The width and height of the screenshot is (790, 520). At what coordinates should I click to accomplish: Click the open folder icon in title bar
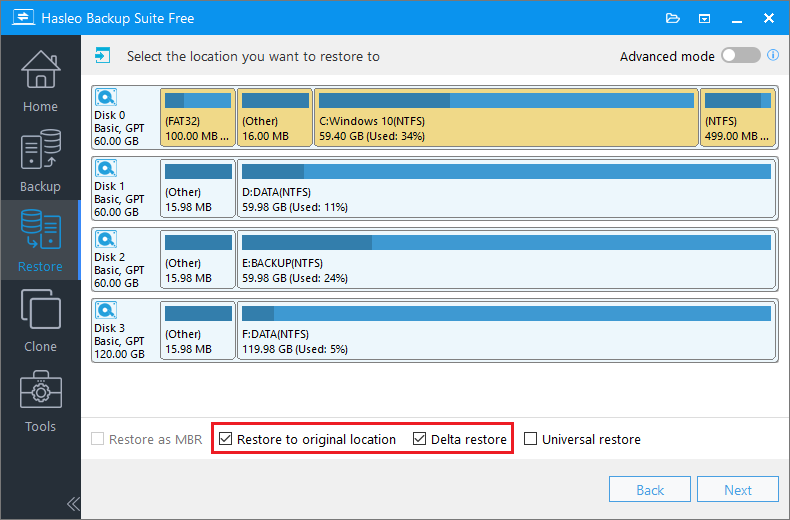point(673,18)
